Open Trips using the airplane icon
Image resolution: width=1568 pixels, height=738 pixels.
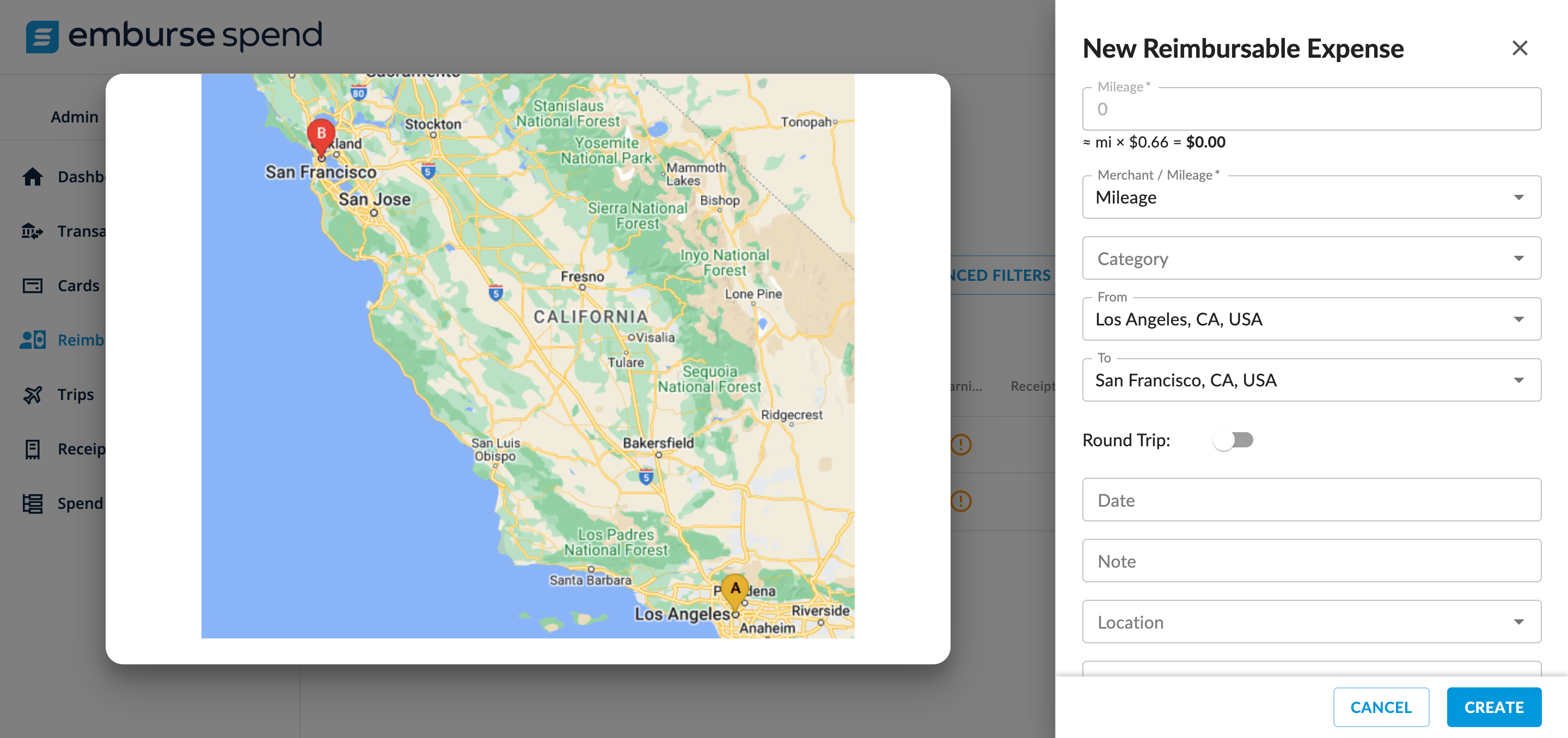click(x=32, y=393)
